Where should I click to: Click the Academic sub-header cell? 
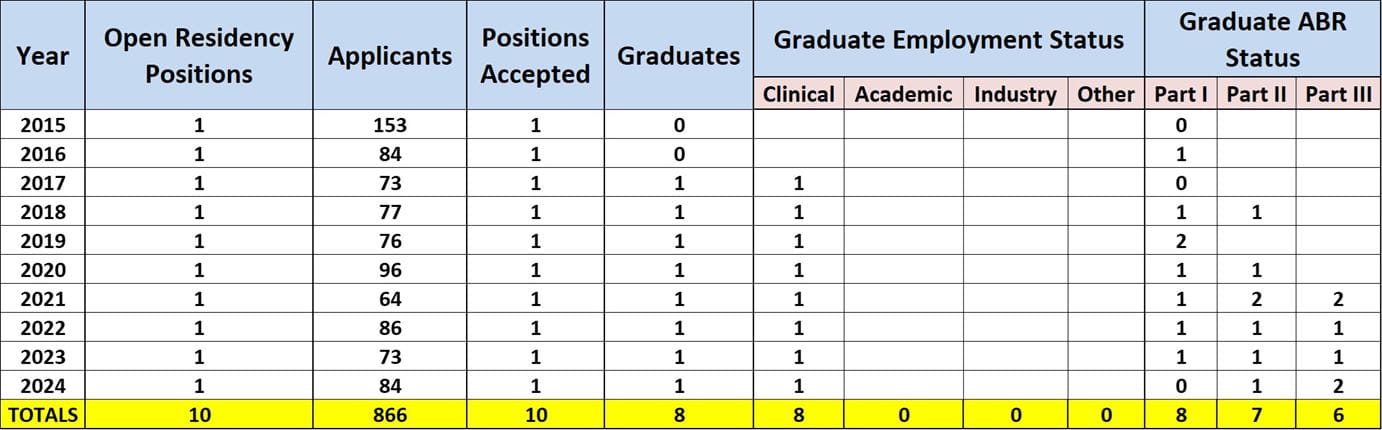tap(903, 95)
